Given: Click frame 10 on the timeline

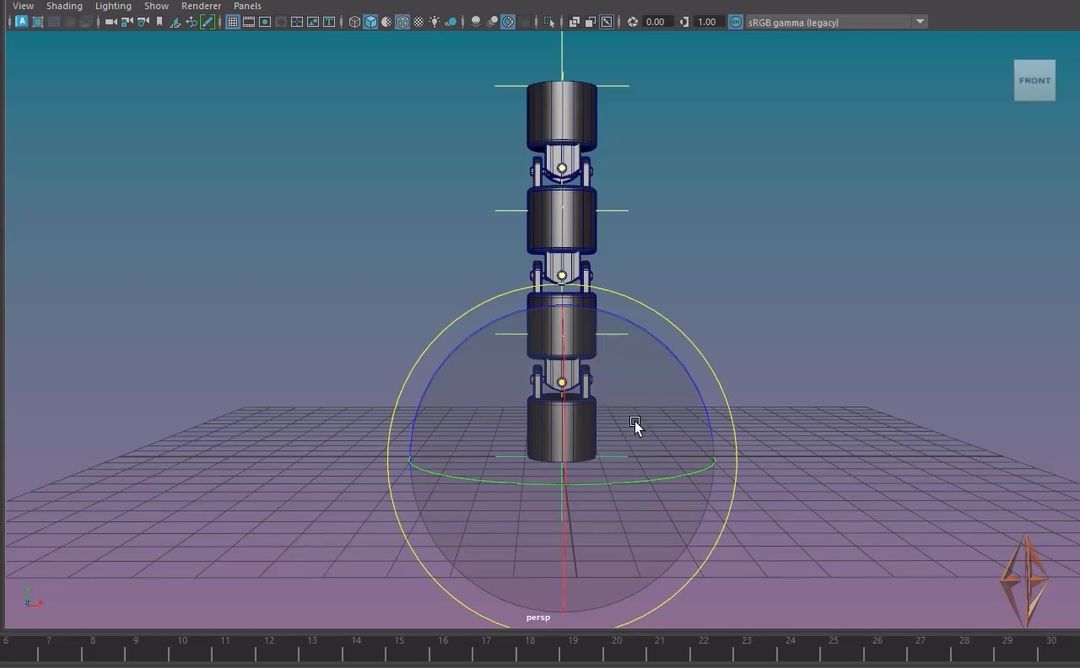Looking at the screenshot, I should pyautogui.click(x=182, y=640).
